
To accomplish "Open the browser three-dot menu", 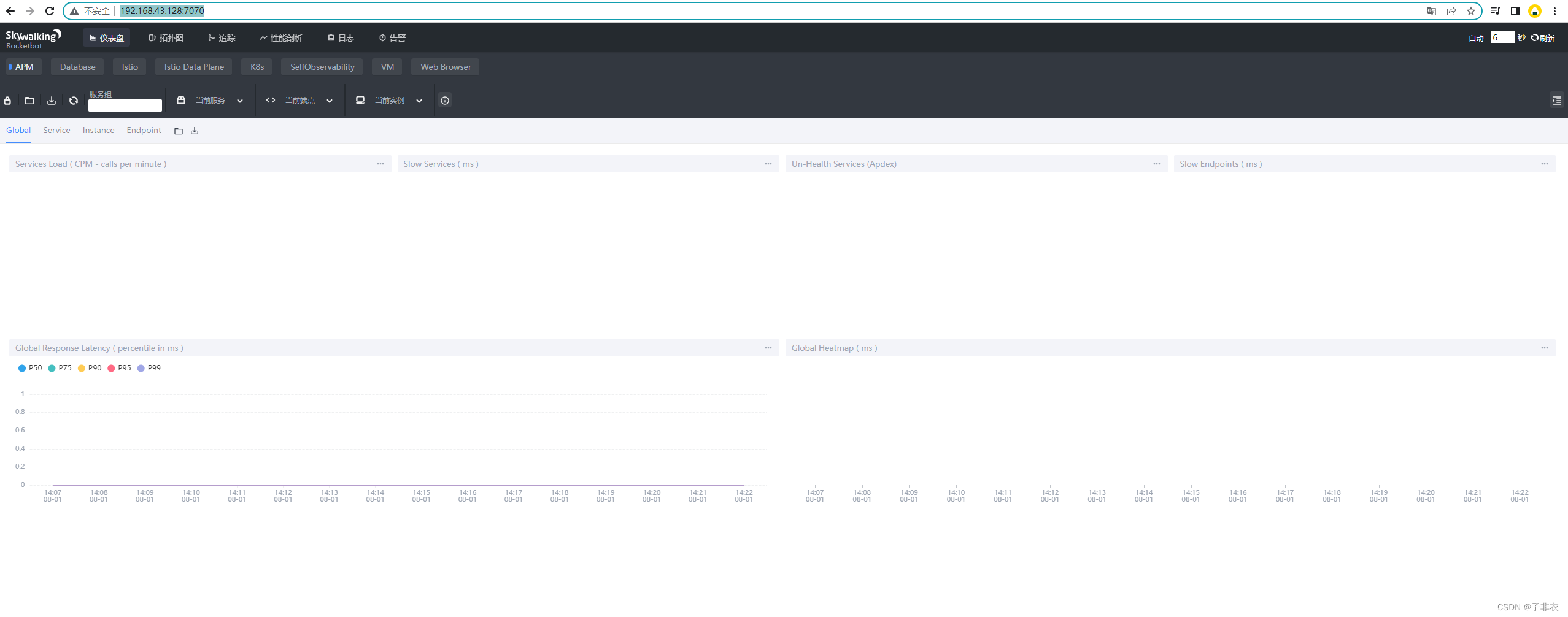I will click(x=1554, y=11).
